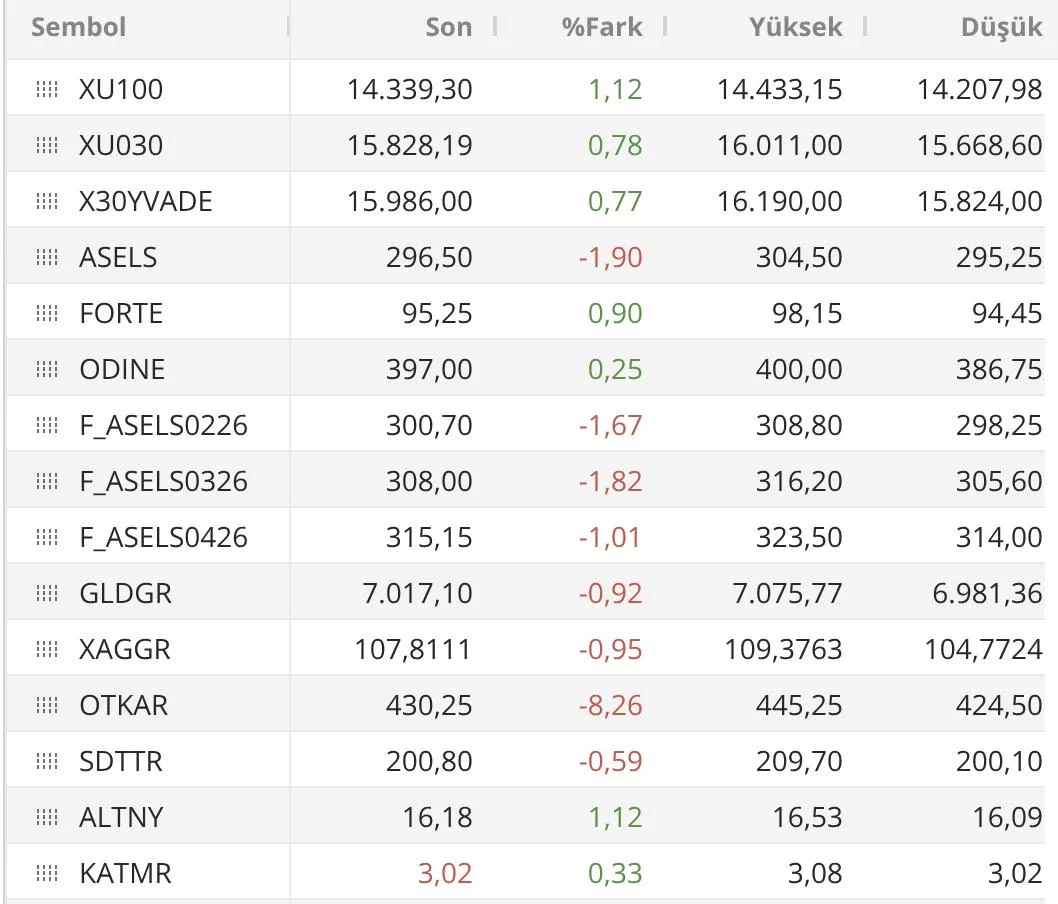Sort by the %Fark column header
Screen dimensions: 1058x904
tap(602, 27)
